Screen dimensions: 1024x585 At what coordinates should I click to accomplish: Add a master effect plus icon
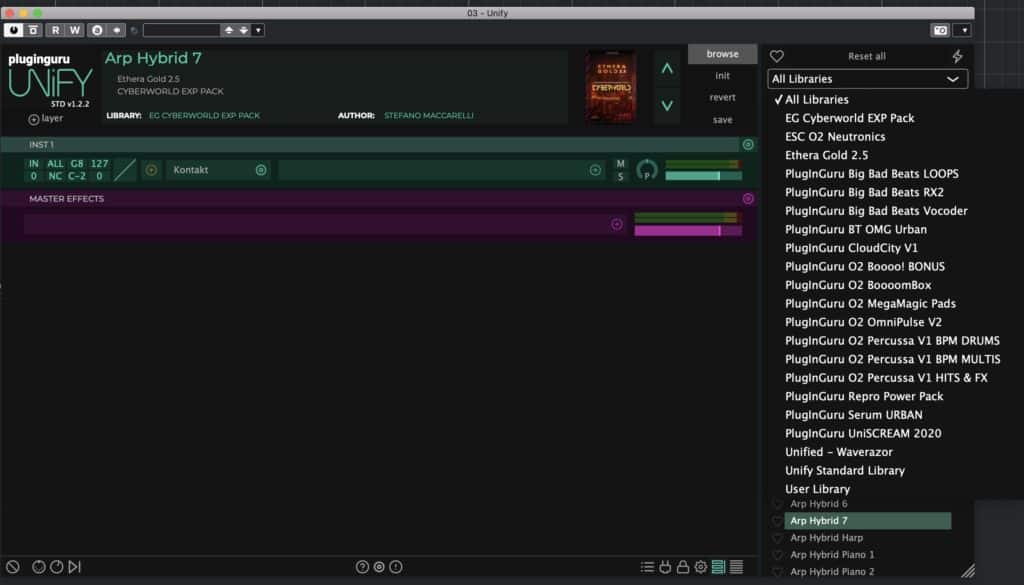616,224
